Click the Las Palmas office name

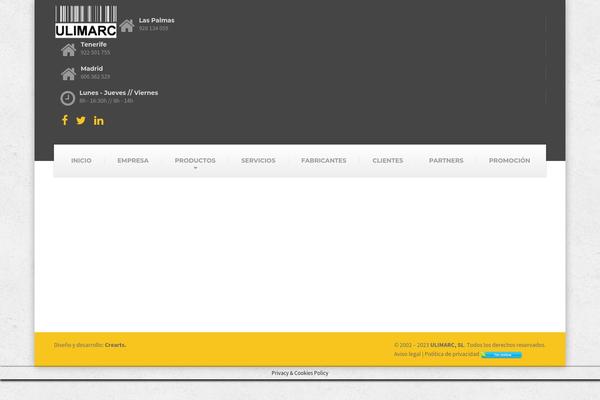point(157,20)
